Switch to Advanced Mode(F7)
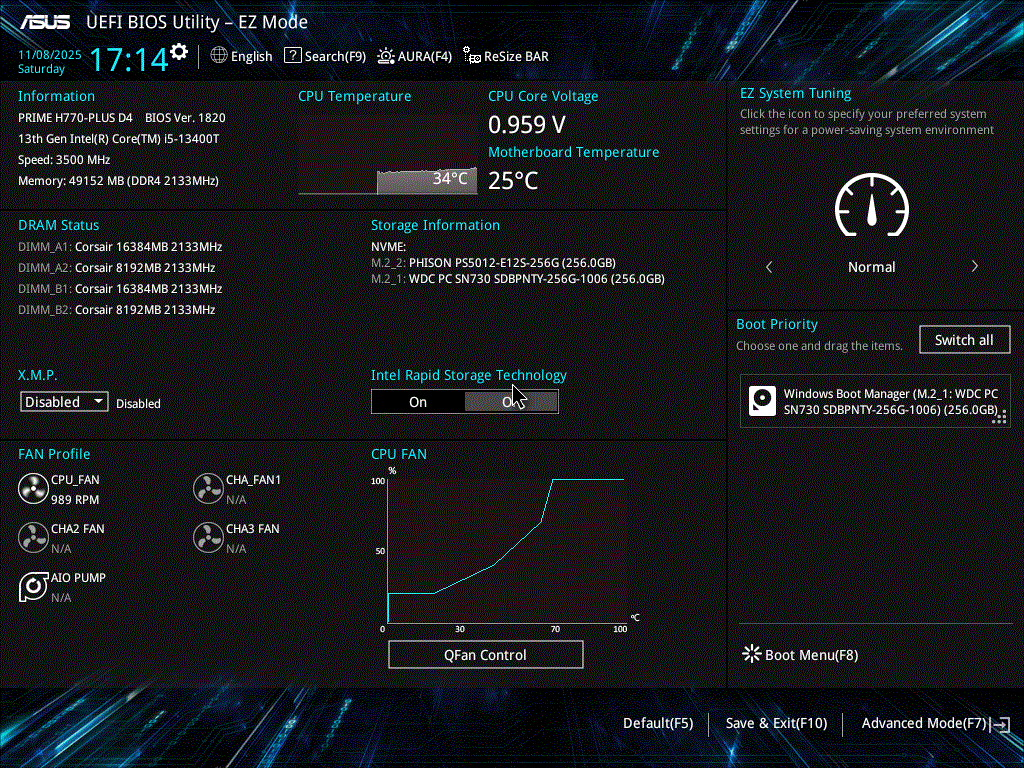The width and height of the screenshot is (1024, 768). 934,723
